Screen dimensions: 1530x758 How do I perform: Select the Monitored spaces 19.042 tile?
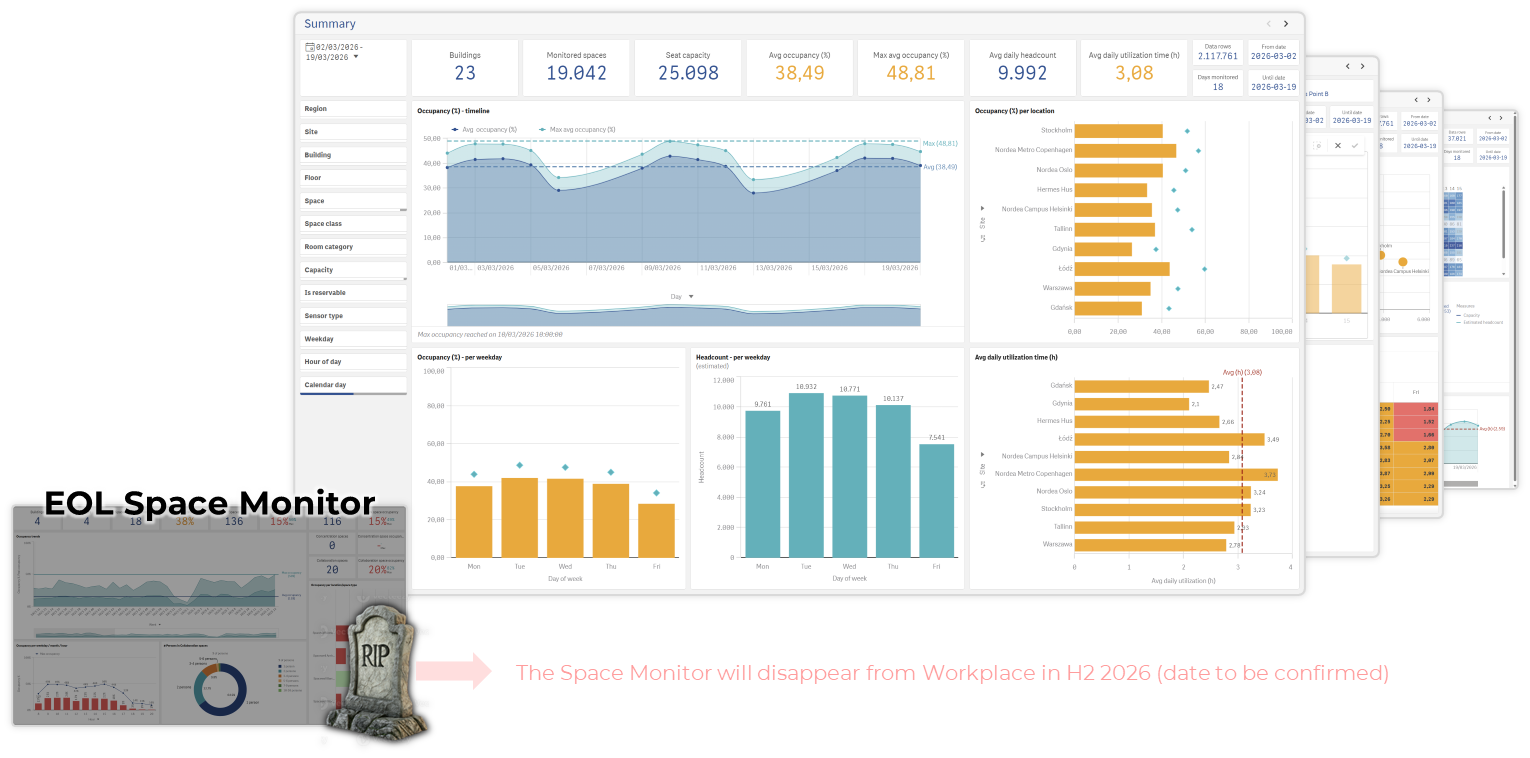click(x=577, y=68)
